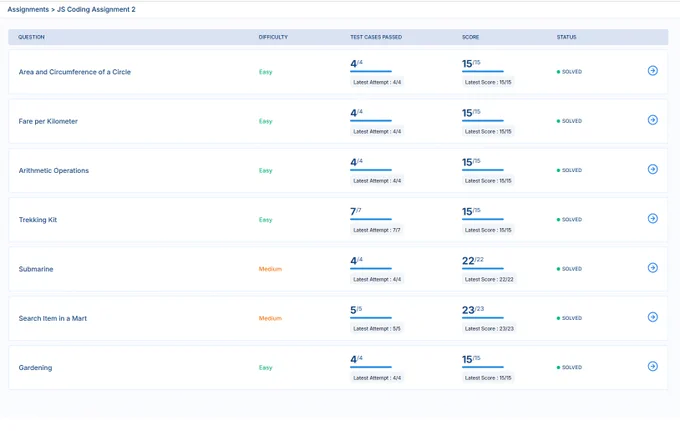
Task: Click the SOLVED status for Submarine
Action: point(569,269)
